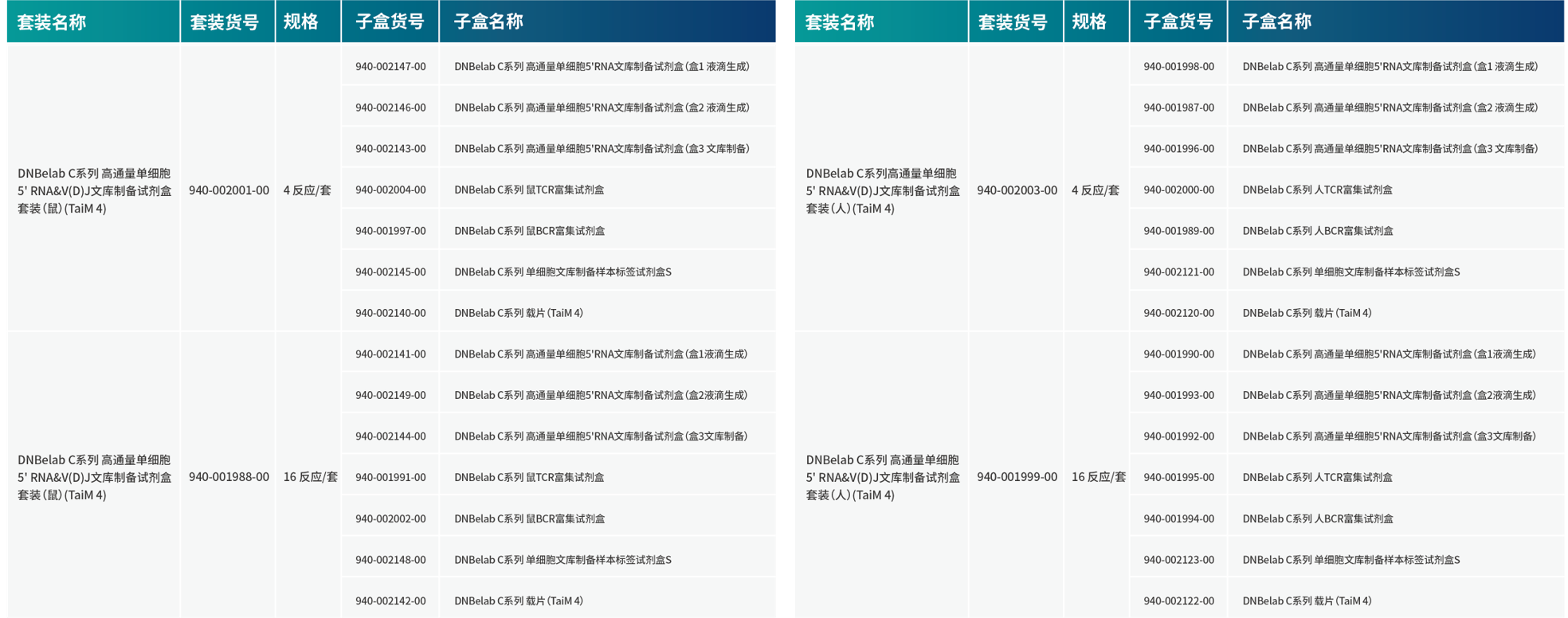Image resolution: width=1568 pixels, height=618 pixels.
Task: Select sub-box code 940-001995-00
Action: [x=1179, y=478]
